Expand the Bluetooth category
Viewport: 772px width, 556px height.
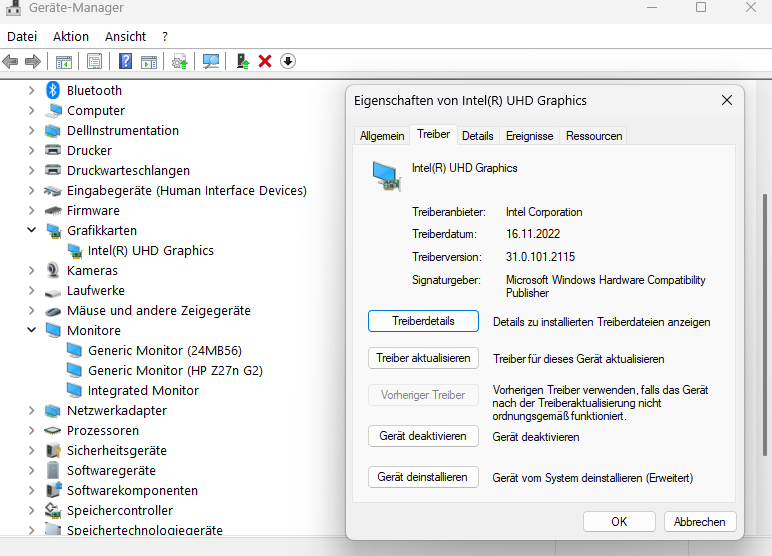32,91
